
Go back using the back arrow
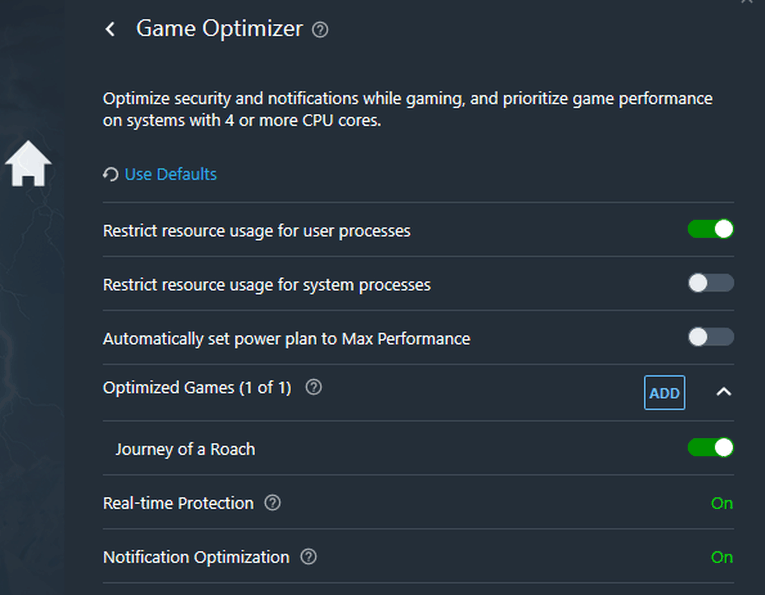point(110,30)
